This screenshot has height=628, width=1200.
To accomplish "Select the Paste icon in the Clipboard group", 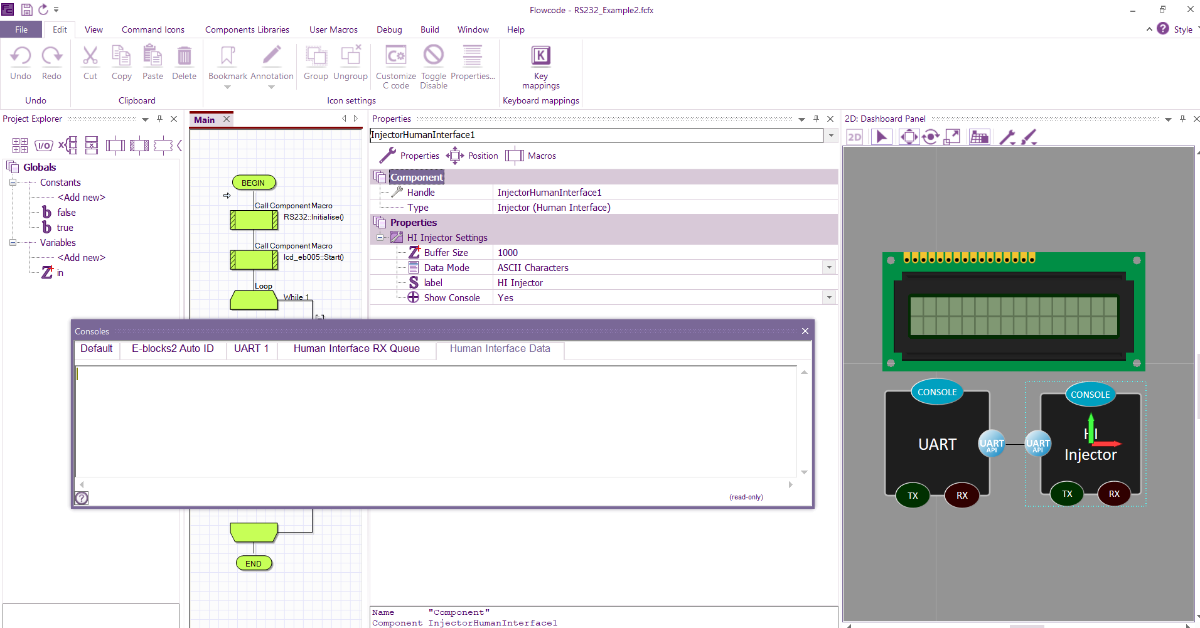I will (x=152, y=62).
